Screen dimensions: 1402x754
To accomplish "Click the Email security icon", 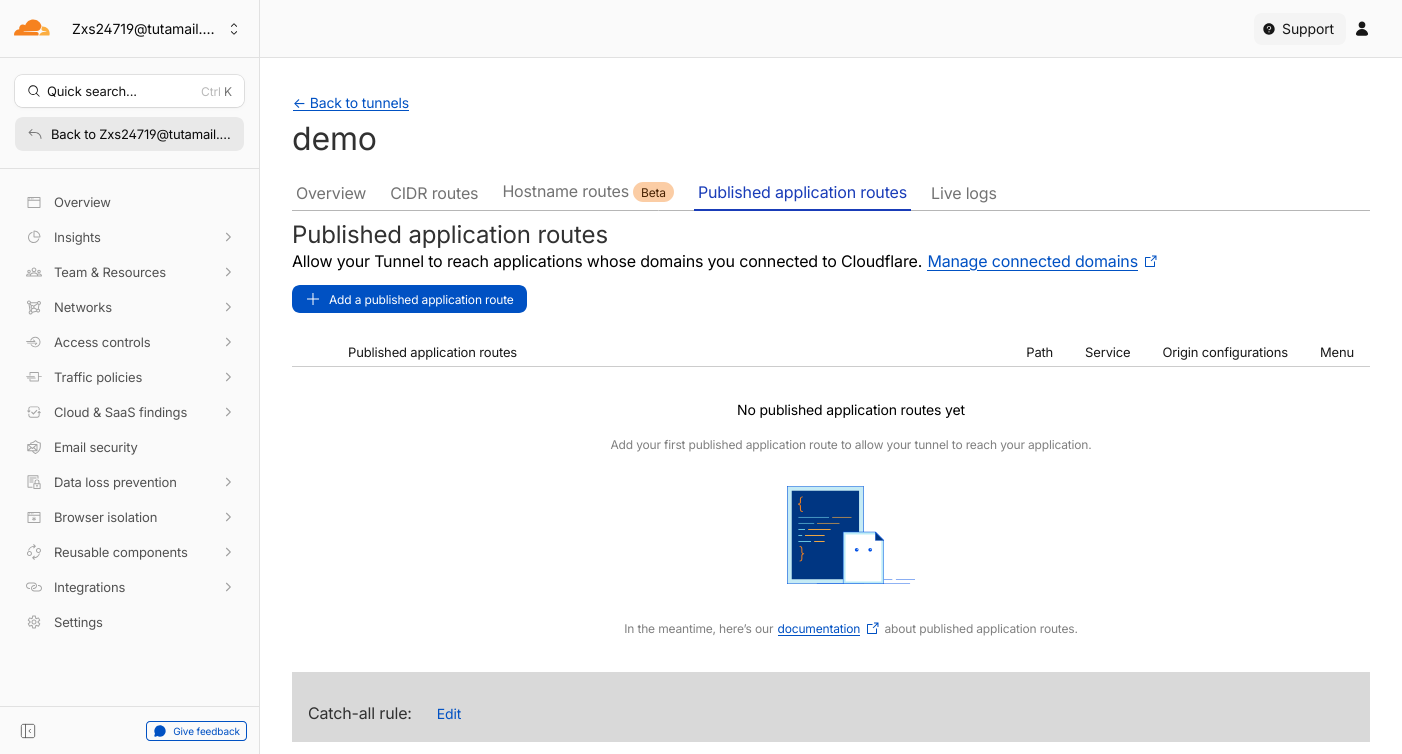I will tap(34, 447).
